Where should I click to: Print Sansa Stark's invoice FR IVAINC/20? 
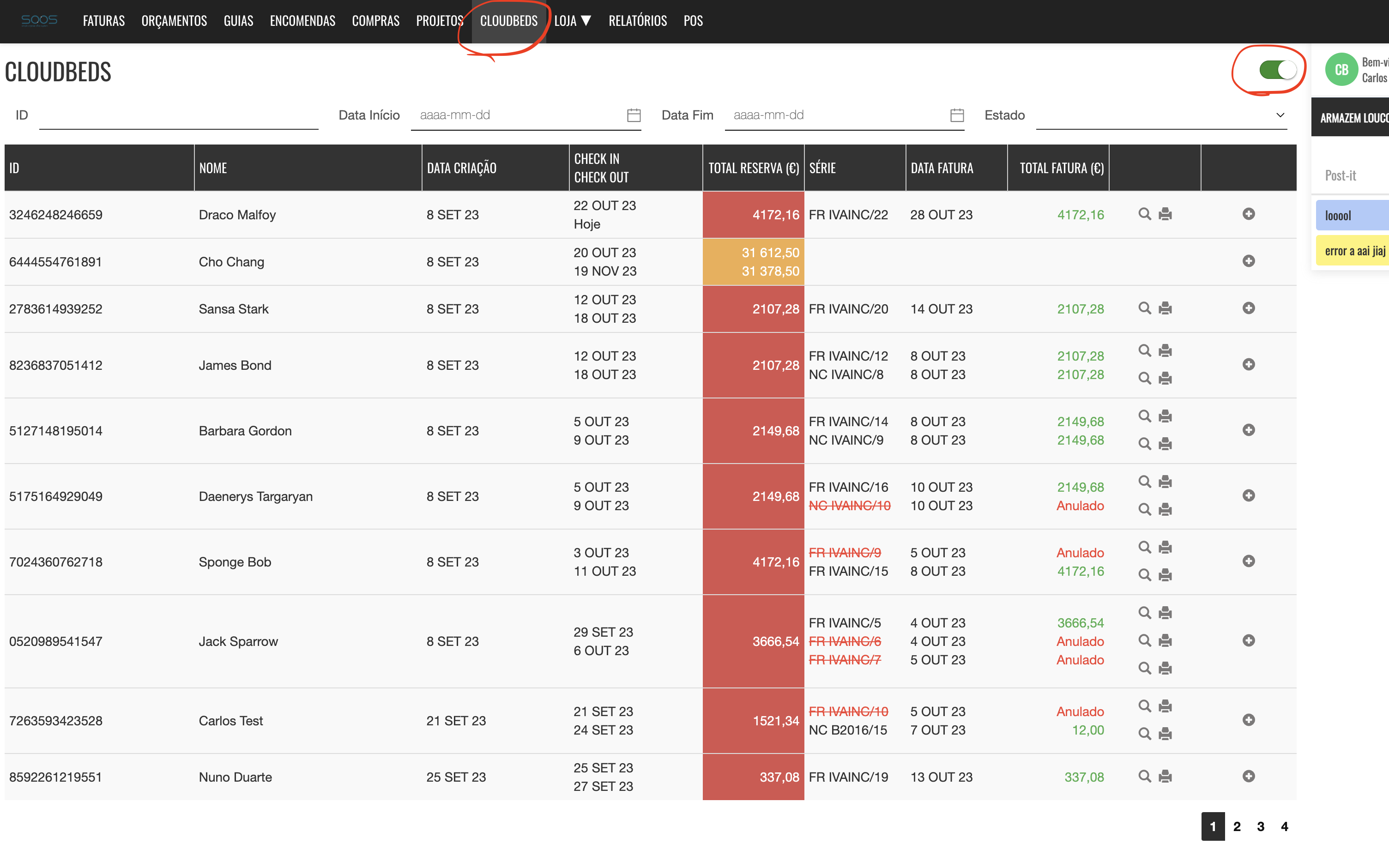pyautogui.click(x=1165, y=308)
